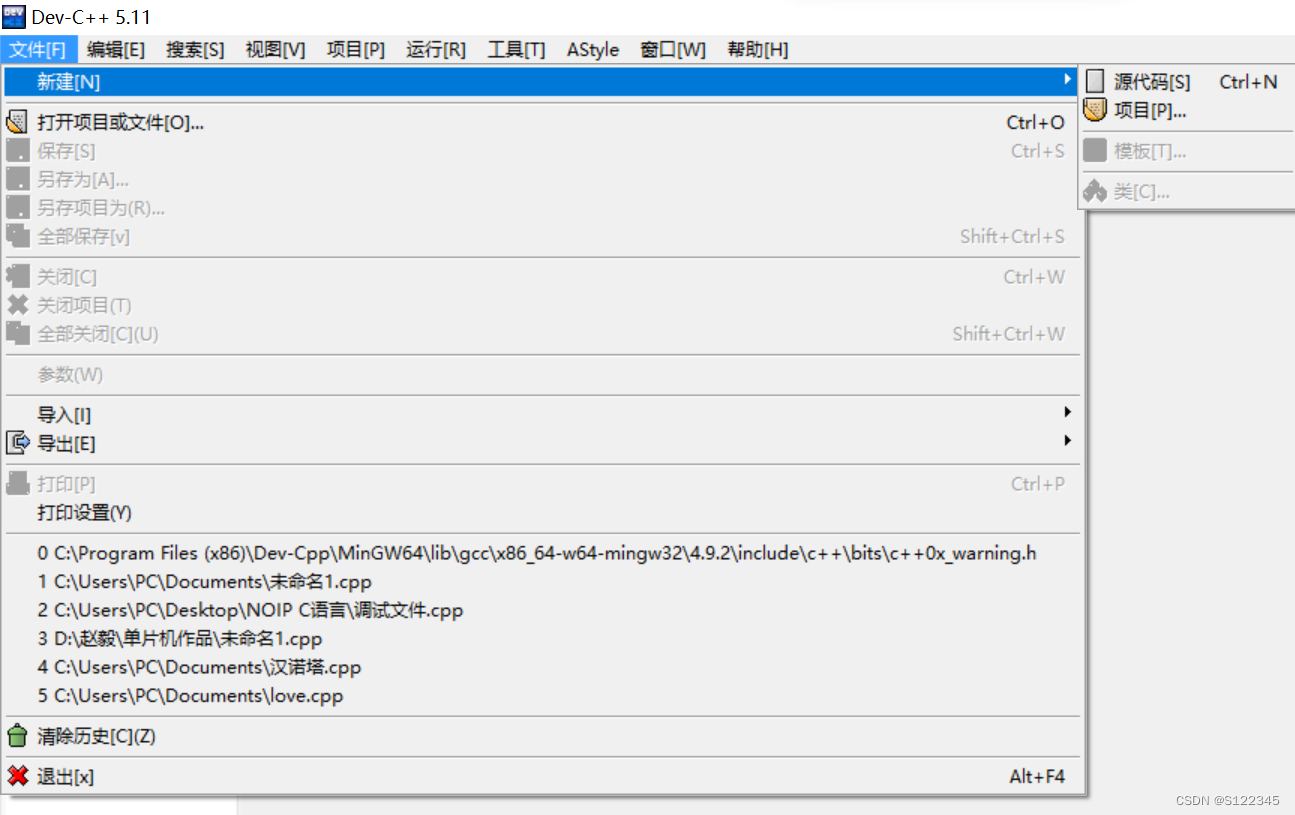Expand the 导入[I] submenu arrow

click(x=1068, y=412)
